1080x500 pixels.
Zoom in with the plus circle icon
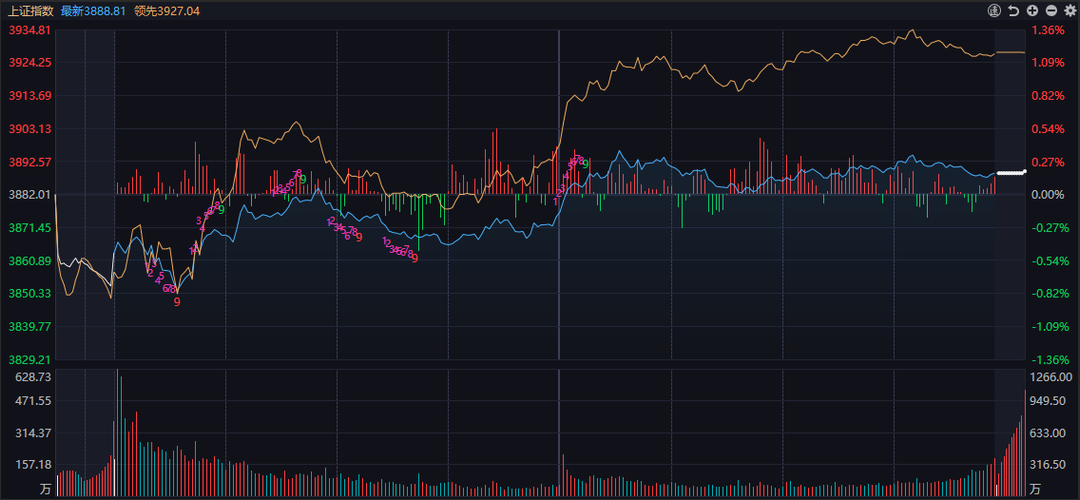click(x=1032, y=10)
